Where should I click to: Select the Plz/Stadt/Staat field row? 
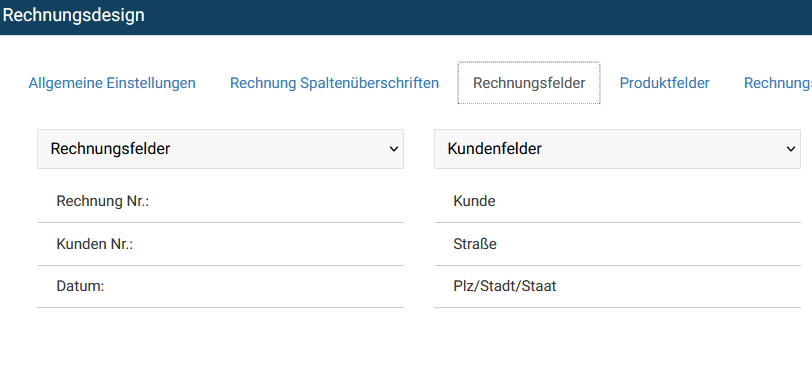(618, 287)
